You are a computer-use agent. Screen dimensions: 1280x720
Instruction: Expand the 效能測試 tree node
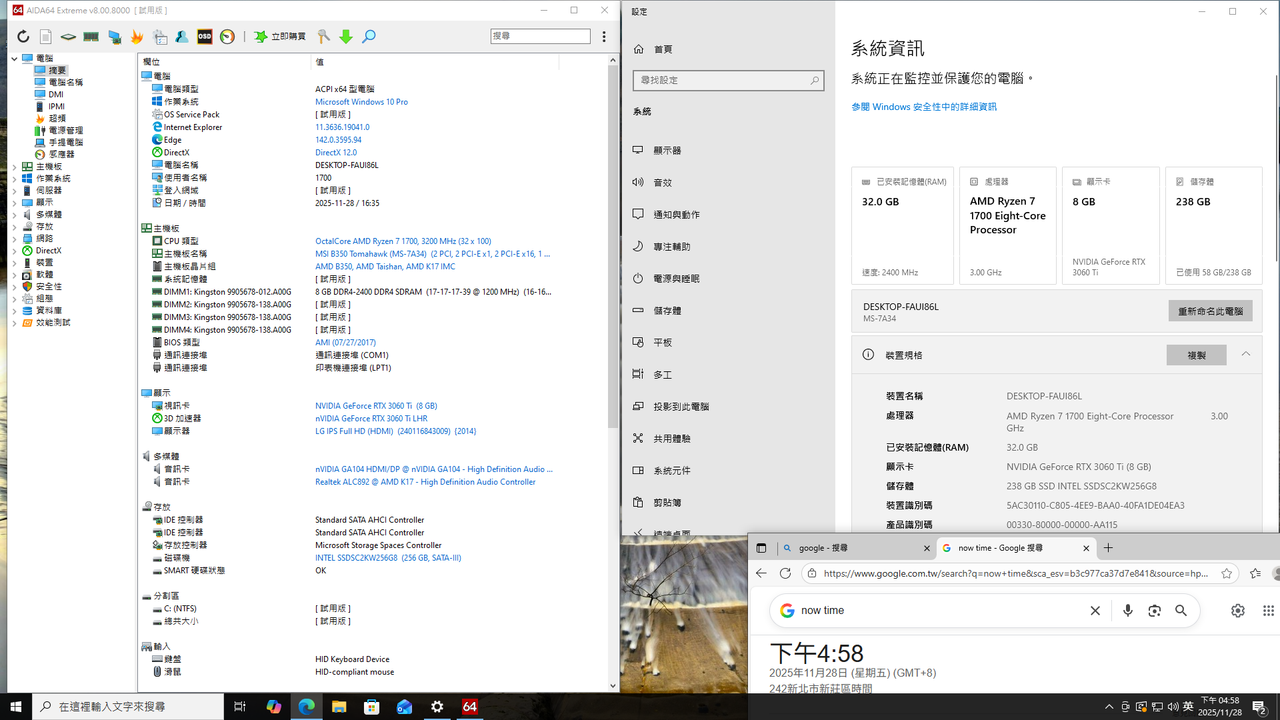click(14, 322)
